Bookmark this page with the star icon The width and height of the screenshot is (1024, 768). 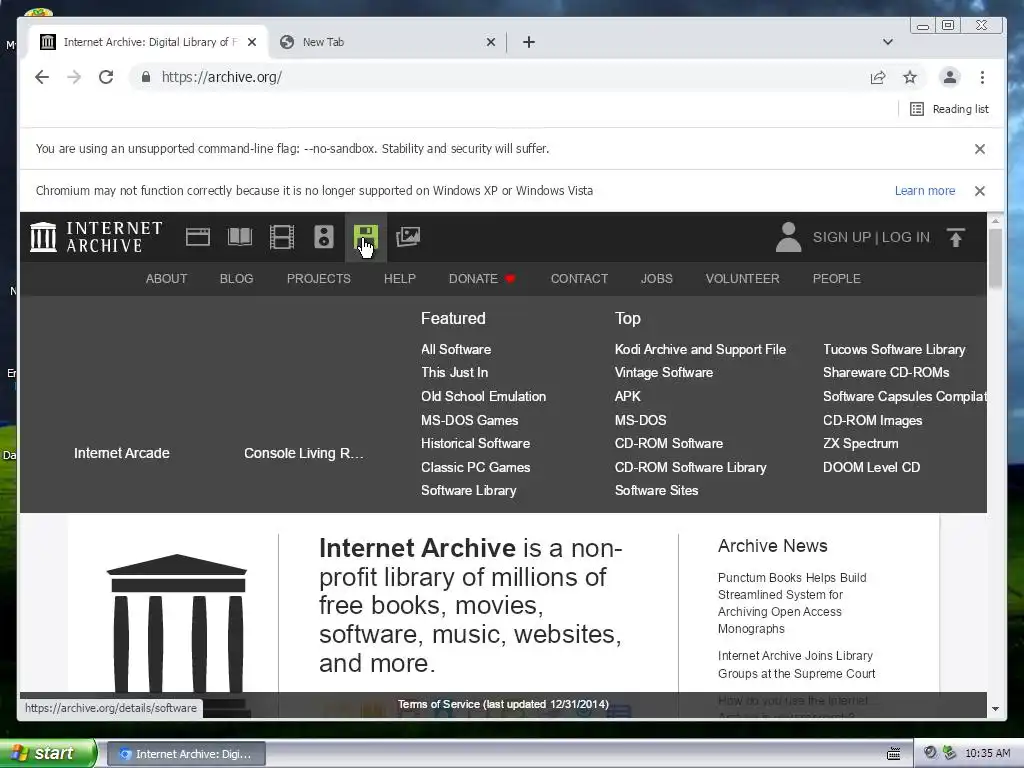pos(910,78)
